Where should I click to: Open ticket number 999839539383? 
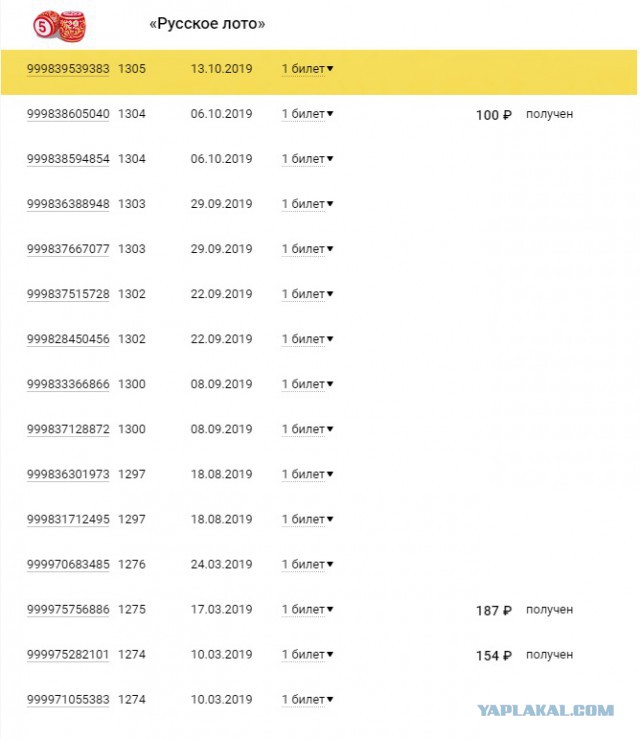coord(68,69)
